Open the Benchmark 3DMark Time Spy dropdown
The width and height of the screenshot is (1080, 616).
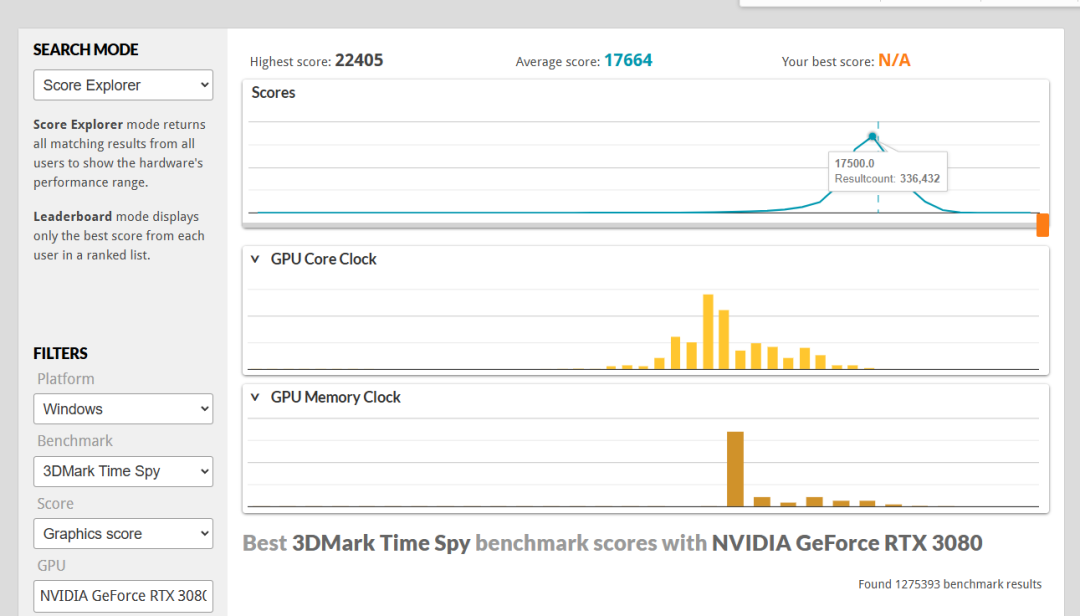tap(123, 471)
